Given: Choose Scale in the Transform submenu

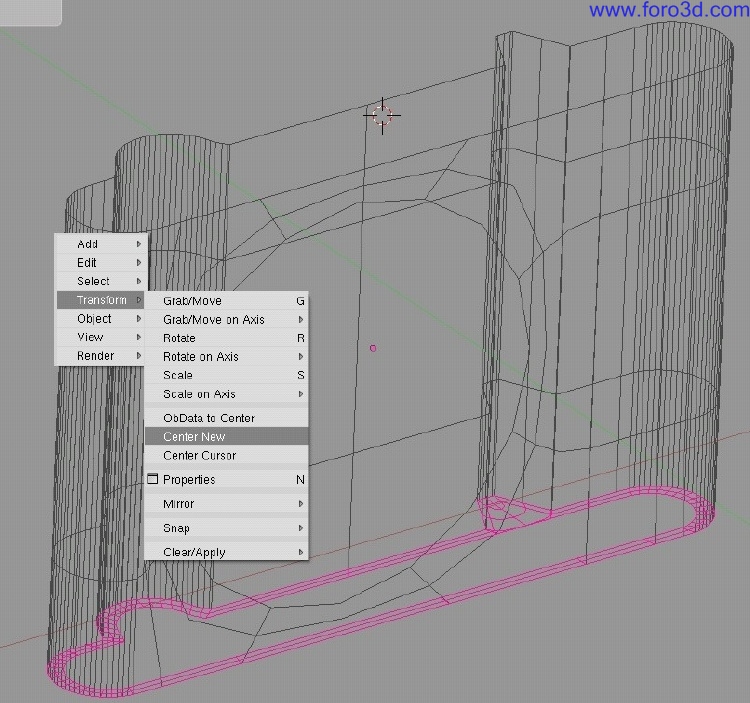Looking at the screenshot, I should pos(227,375).
